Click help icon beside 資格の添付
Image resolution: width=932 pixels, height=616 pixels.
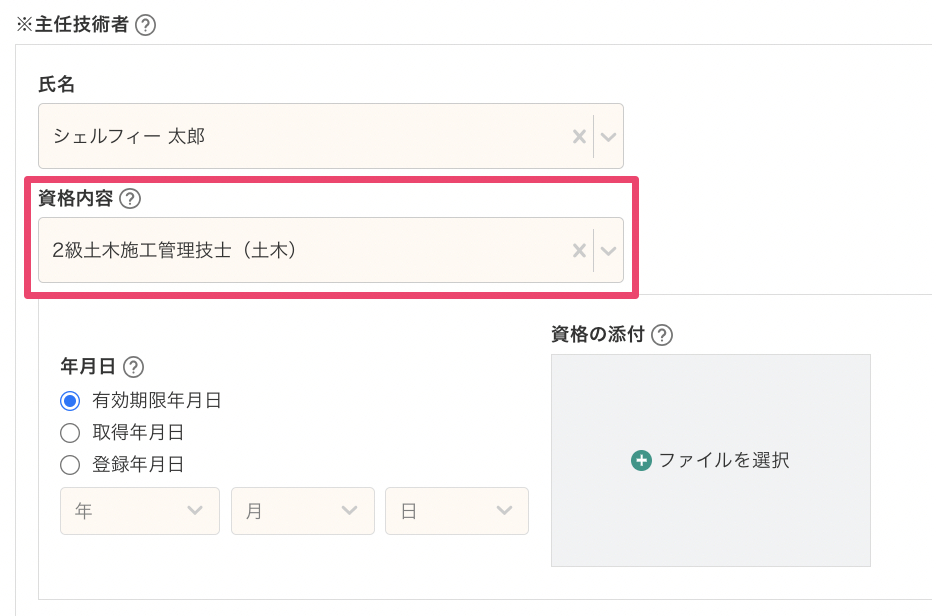pos(661,335)
